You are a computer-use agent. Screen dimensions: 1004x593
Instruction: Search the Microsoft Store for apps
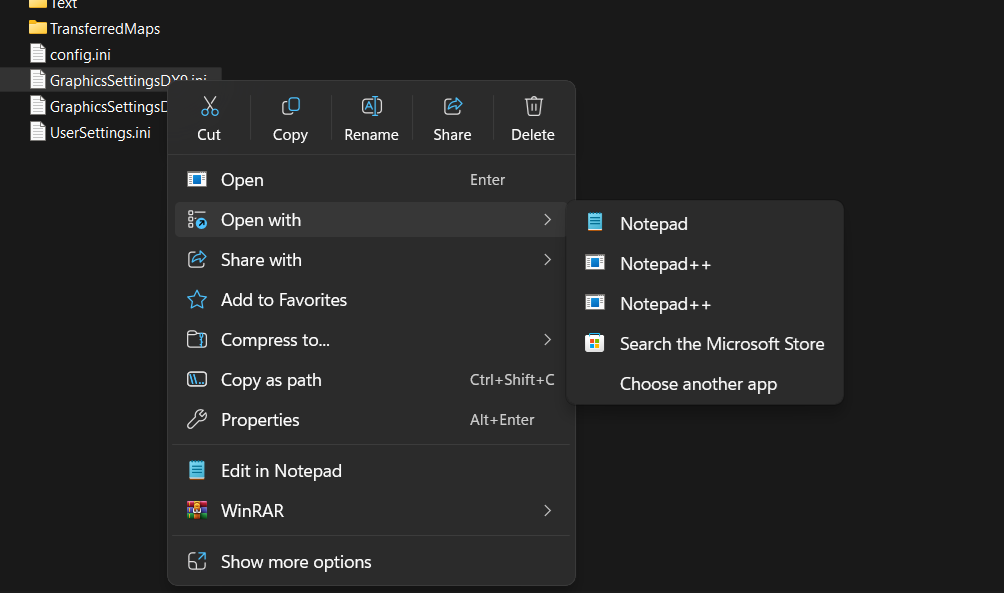tap(721, 344)
